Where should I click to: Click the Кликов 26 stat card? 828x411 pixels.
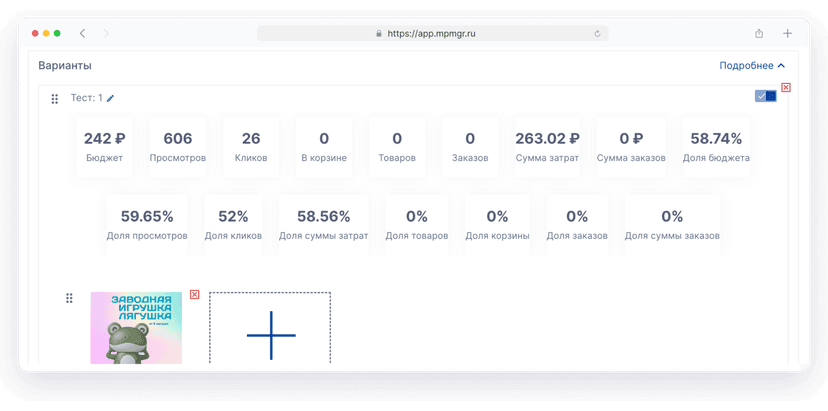tap(251, 146)
